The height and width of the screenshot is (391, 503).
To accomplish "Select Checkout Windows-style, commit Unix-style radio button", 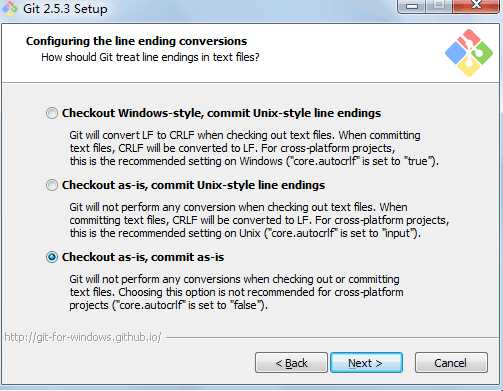I will pos(52,113).
